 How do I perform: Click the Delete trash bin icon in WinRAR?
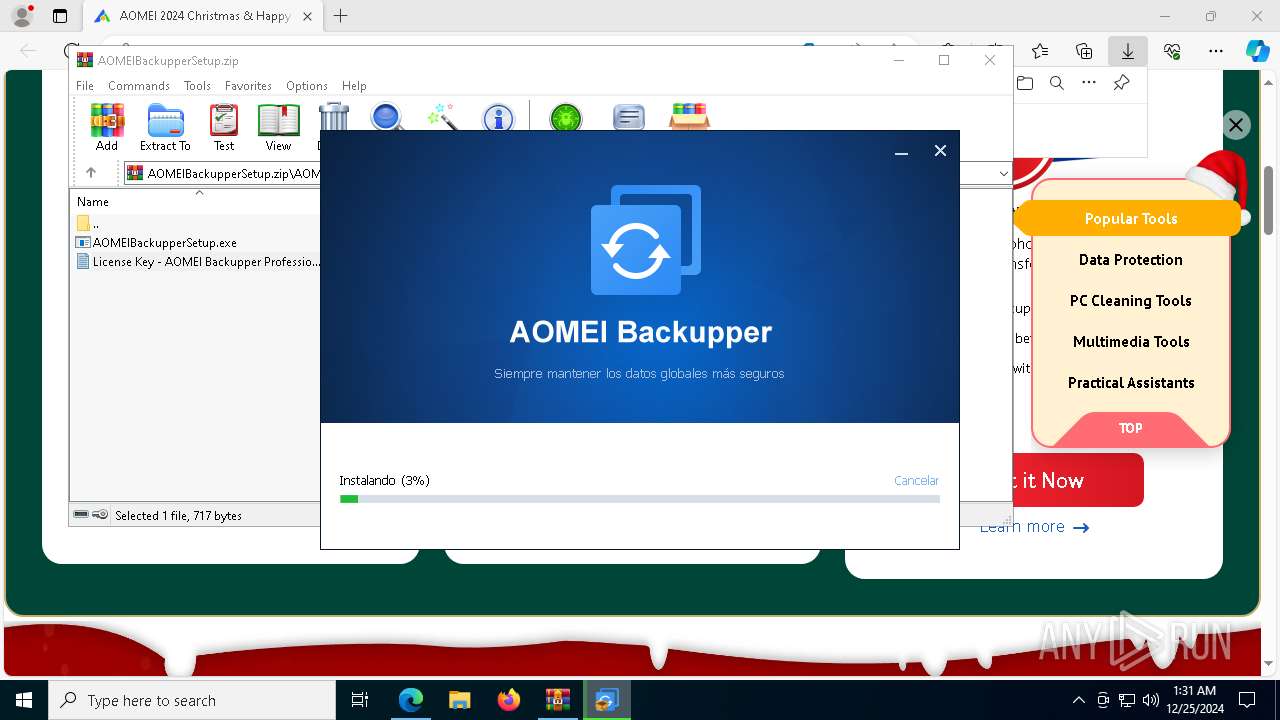tap(333, 118)
